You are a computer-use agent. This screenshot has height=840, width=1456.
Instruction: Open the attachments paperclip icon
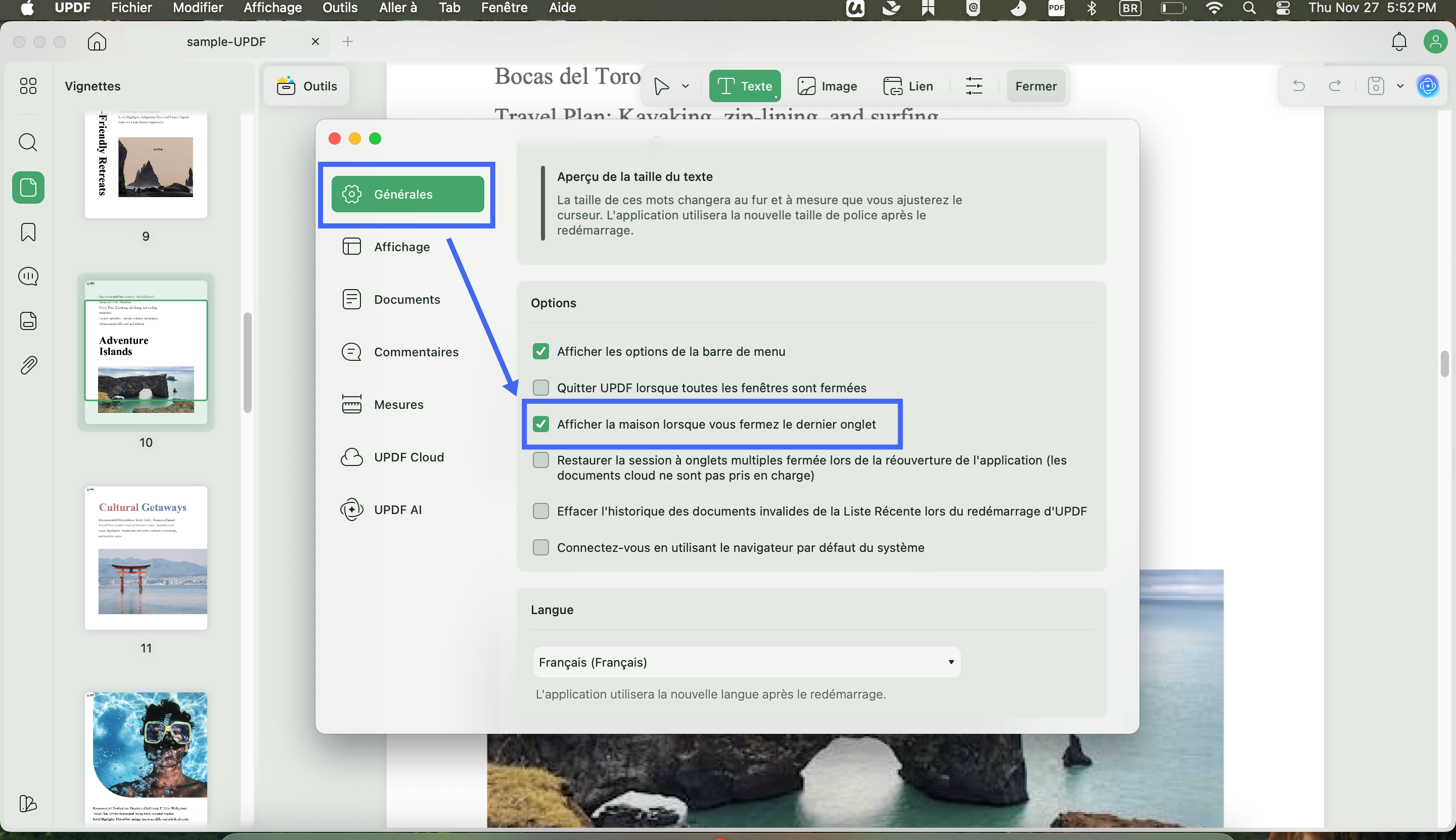tap(28, 365)
